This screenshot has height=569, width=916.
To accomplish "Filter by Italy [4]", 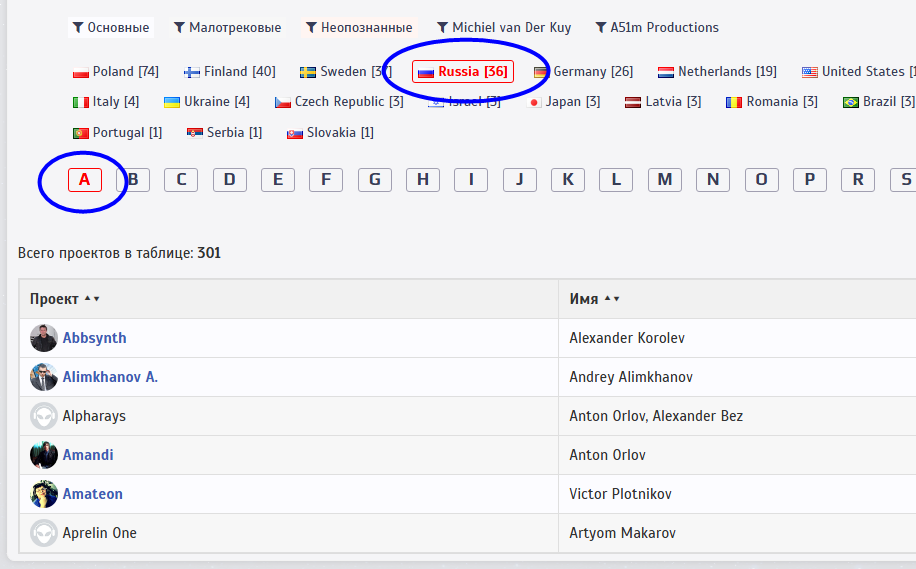I will pos(106,102).
